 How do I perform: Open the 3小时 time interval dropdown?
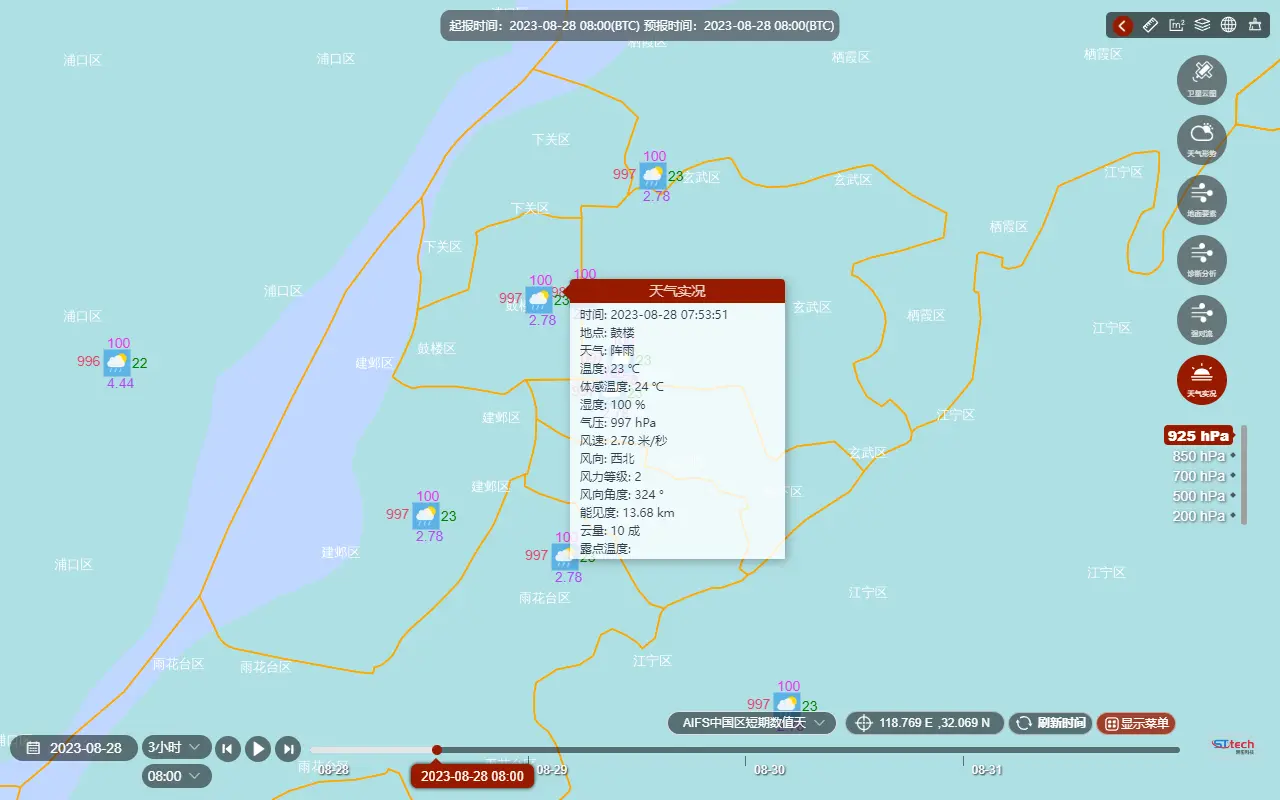[176, 747]
